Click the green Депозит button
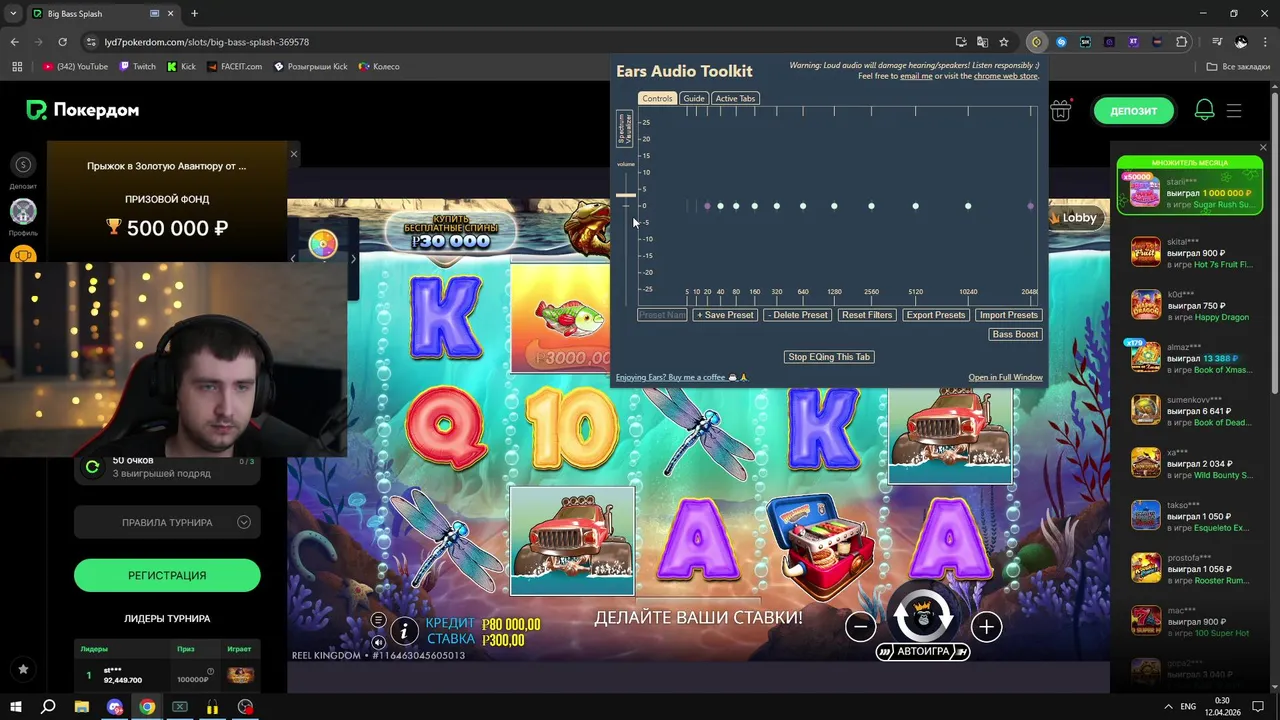 tap(1133, 111)
